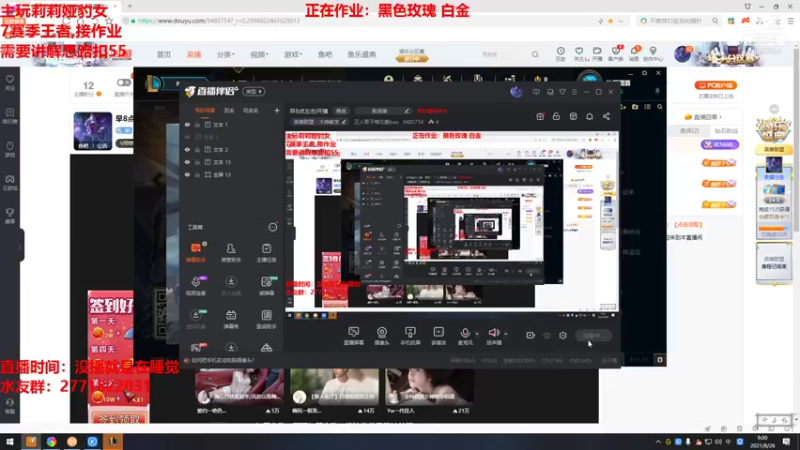Open the notification bell in stream header
Screen dimensions: 800x450
click(589, 116)
